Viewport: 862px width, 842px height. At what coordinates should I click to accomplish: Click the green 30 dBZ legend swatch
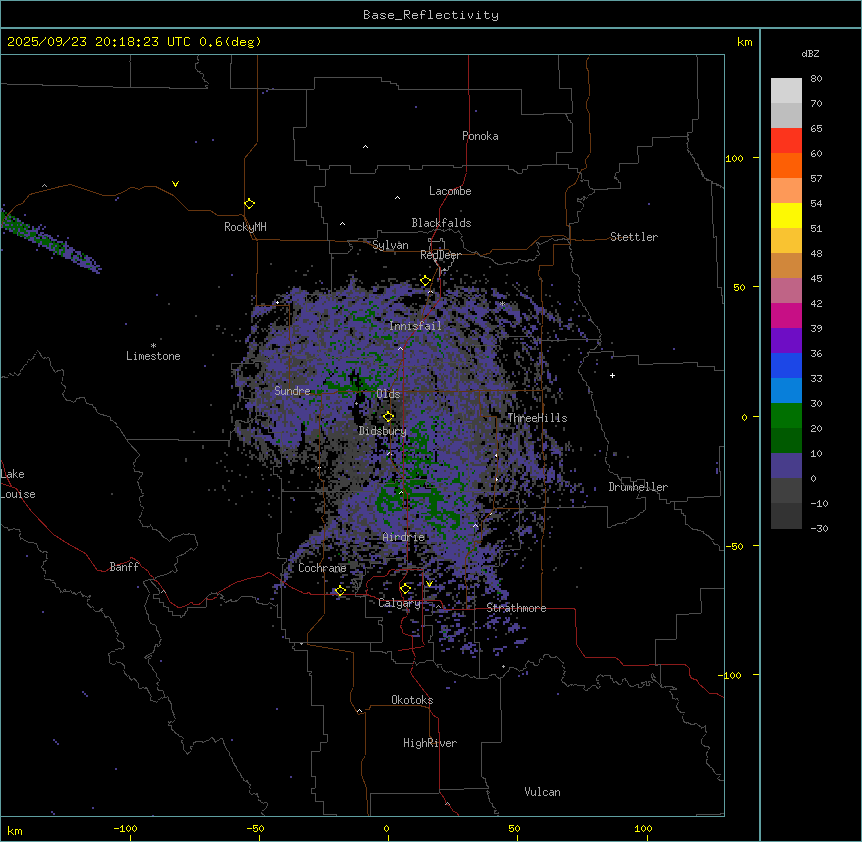786,415
